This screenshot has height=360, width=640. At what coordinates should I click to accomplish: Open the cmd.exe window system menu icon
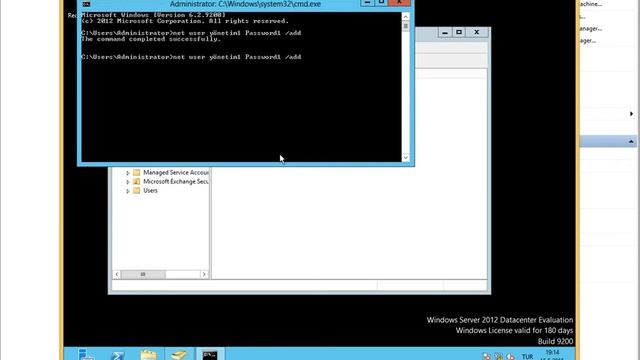[x=86, y=4]
